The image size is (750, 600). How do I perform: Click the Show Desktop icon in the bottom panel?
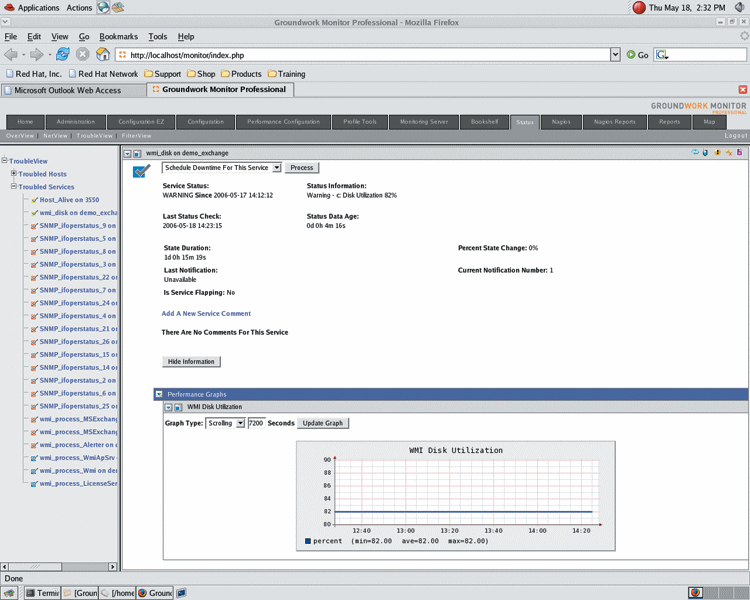pyautogui.click(x=9, y=593)
